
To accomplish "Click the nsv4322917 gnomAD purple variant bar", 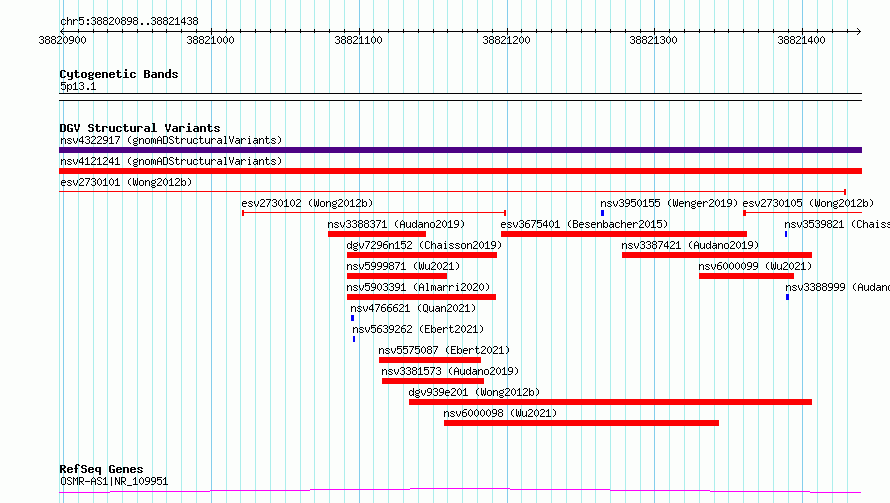I will click(x=460, y=150).
